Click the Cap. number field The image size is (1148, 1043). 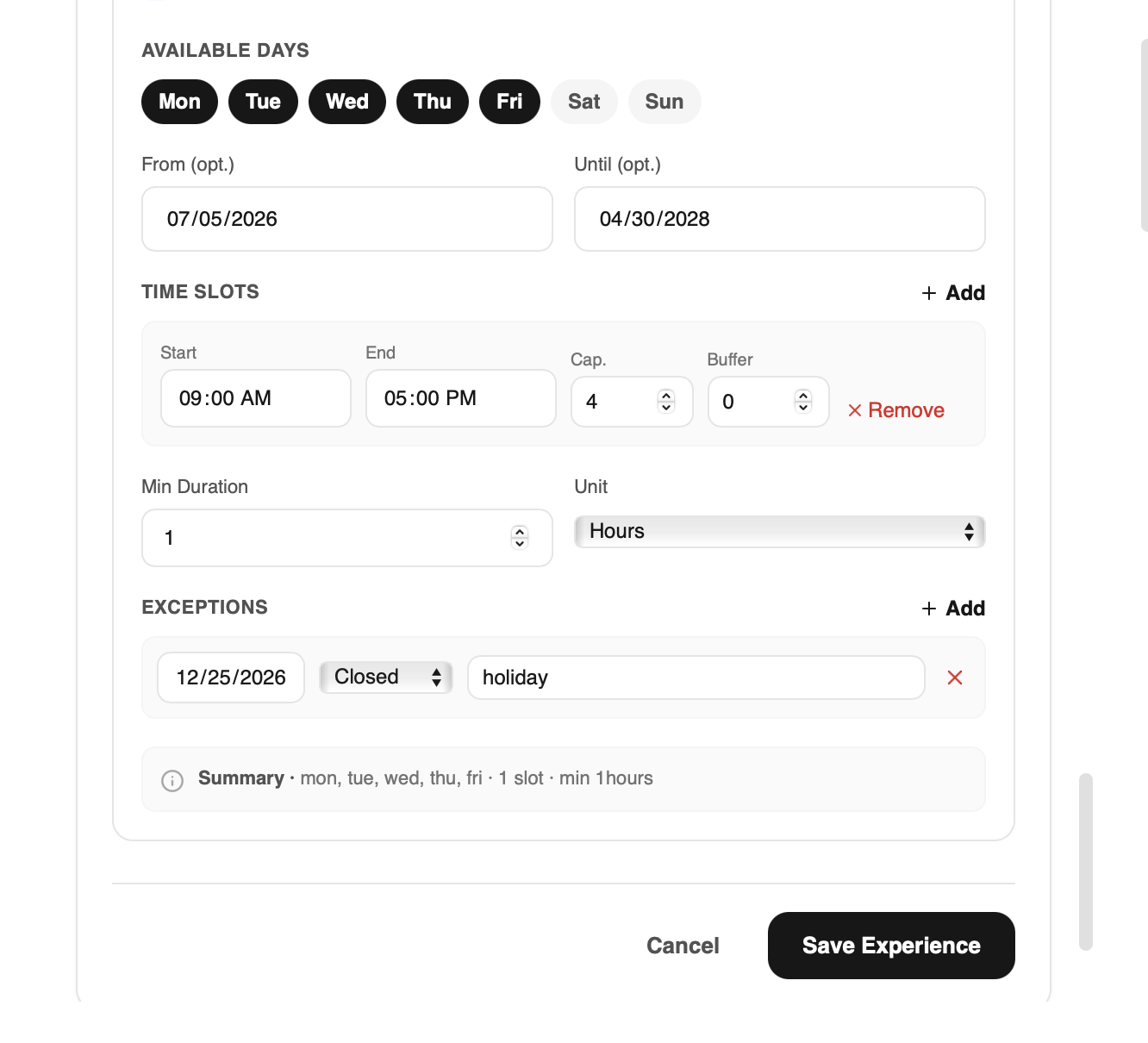(x=632, y=402)
